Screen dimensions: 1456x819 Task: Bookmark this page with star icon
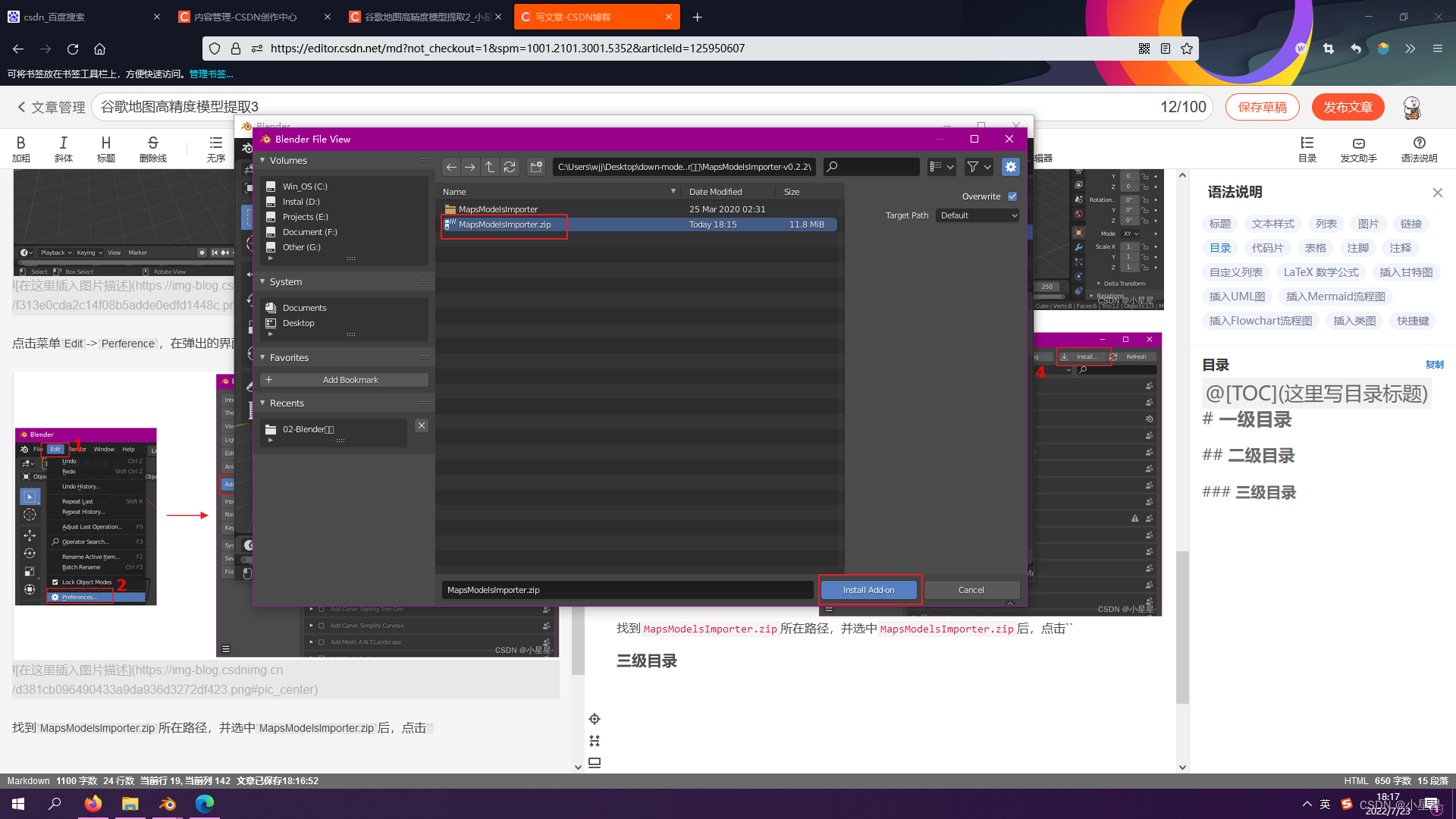pos(1187,49)
